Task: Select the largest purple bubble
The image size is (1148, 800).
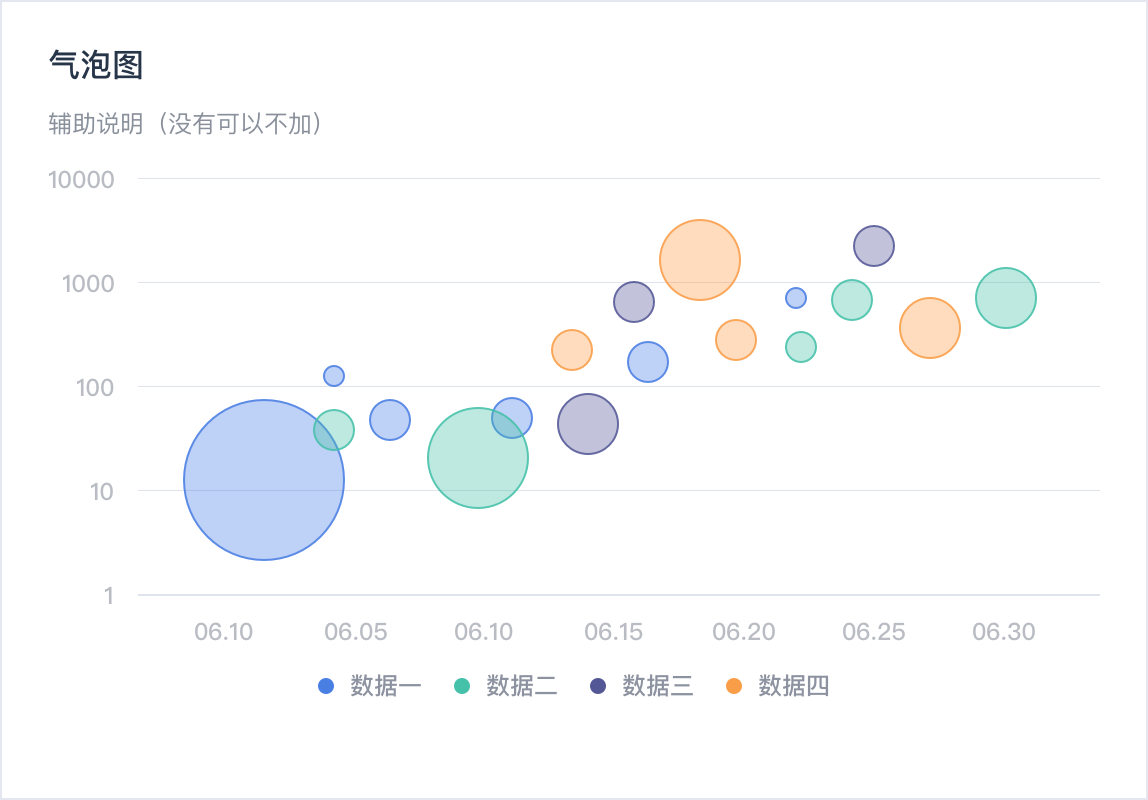Action: coord(588,424)
